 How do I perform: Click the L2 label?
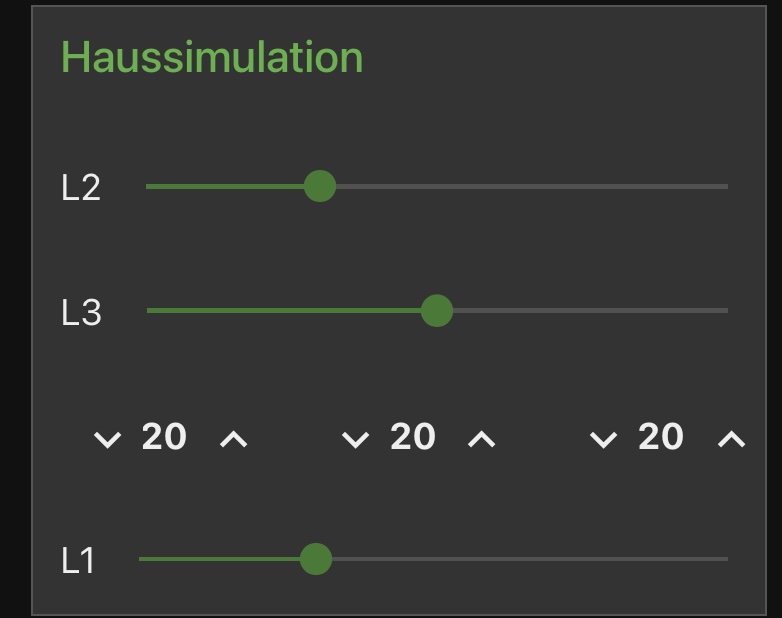click(81, 188)
